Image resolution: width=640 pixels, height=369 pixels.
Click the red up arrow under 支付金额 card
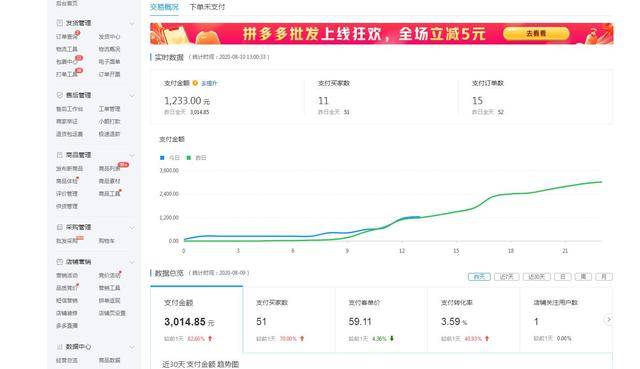point(210,338)
